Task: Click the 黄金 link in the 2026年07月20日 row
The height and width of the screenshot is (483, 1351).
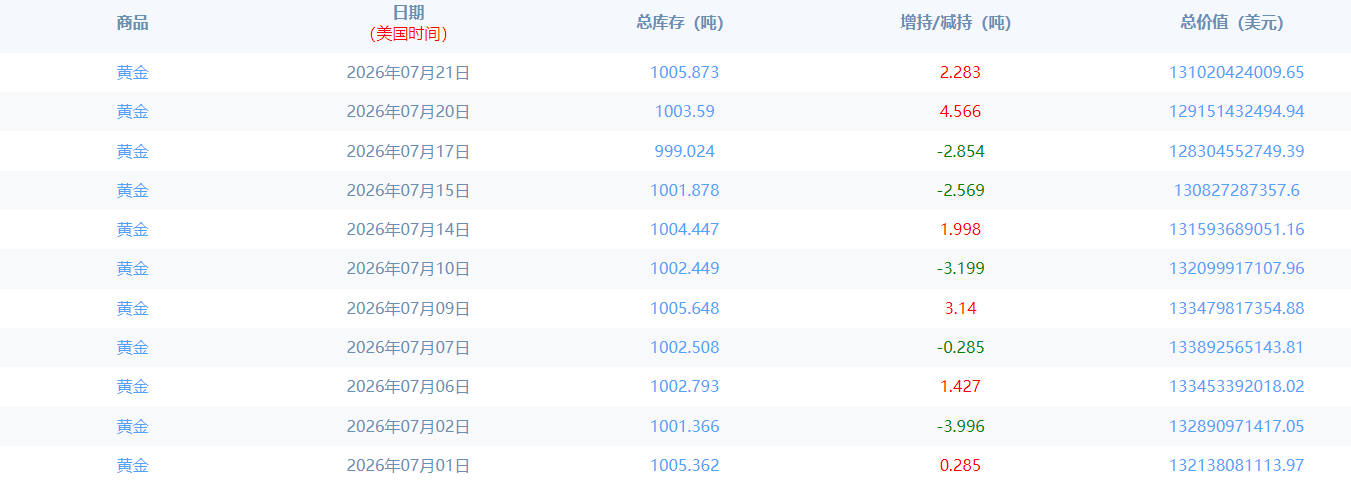Action: coord(132,111)
